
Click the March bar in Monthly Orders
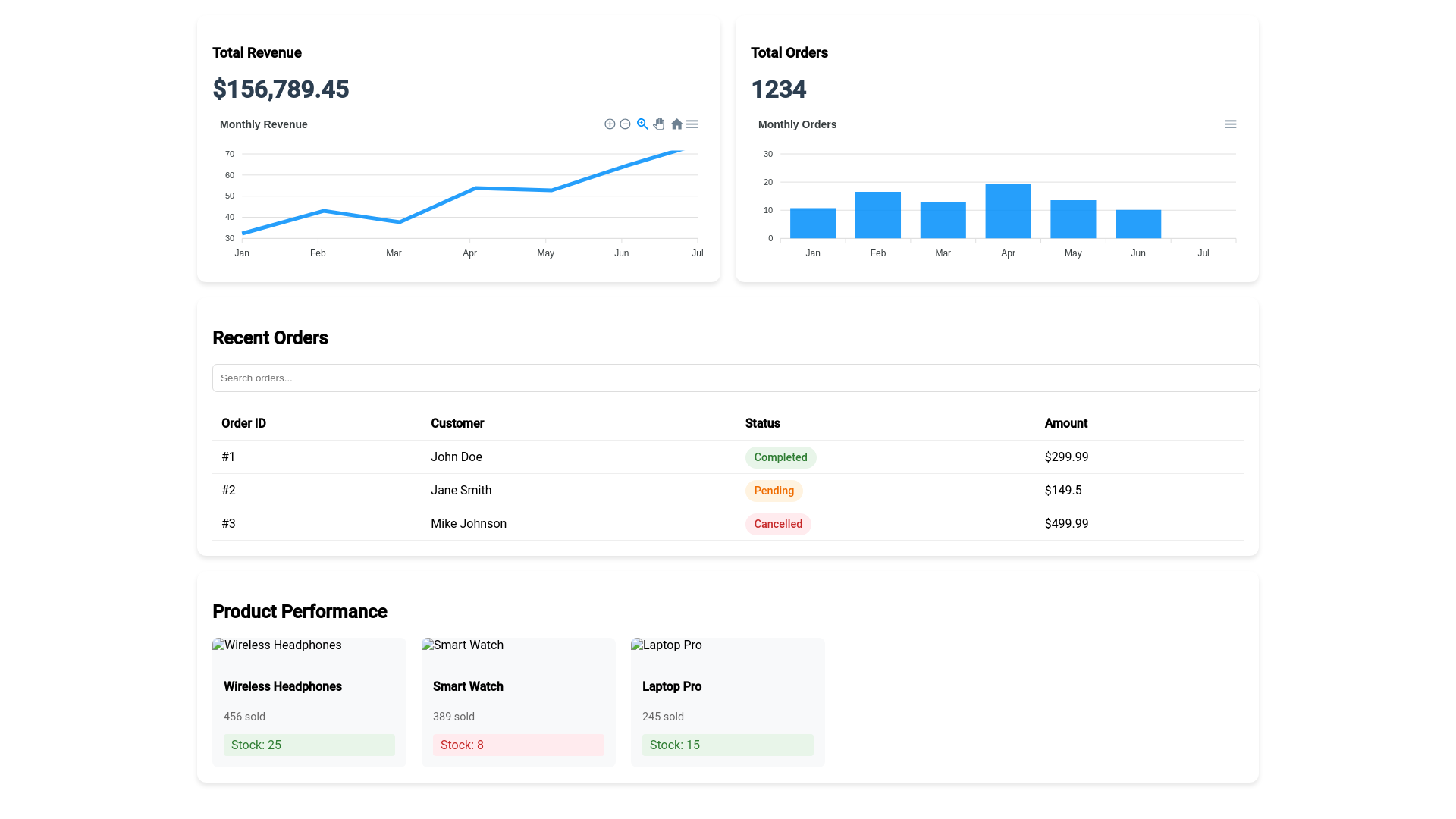[943, 220]
